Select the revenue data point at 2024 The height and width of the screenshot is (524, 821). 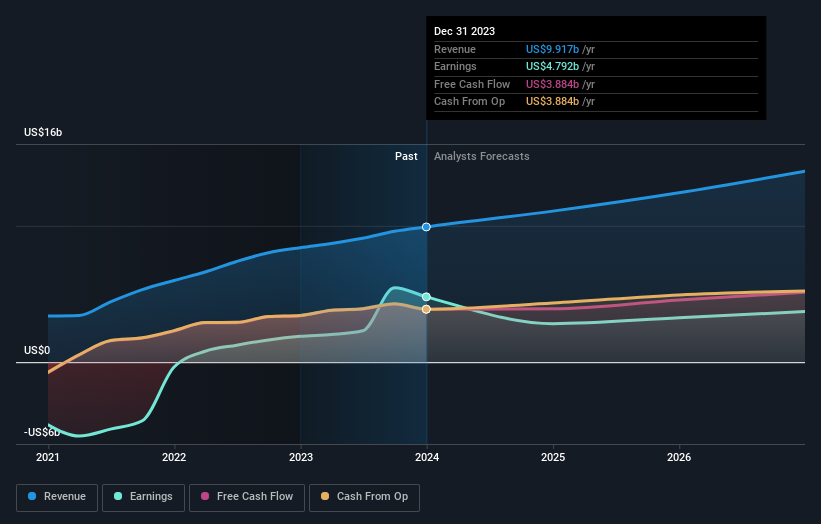tap(426, 227)
